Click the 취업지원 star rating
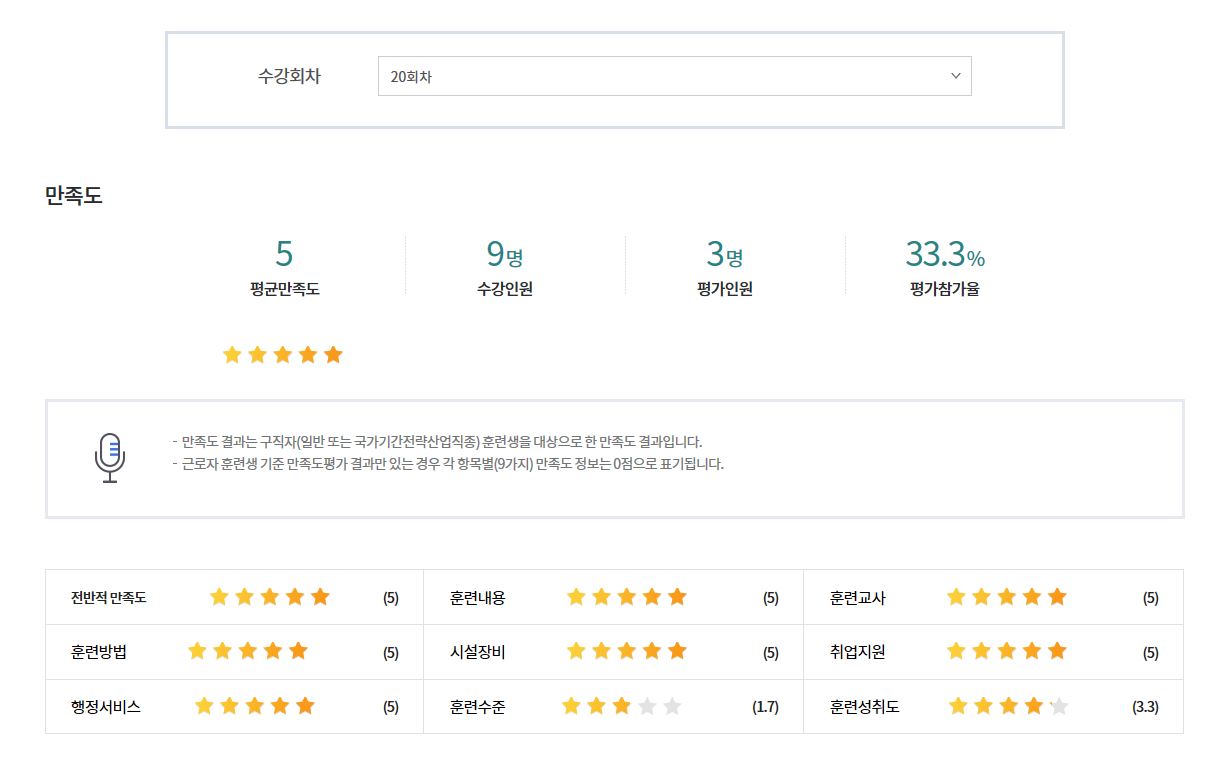 point(1006,652)
